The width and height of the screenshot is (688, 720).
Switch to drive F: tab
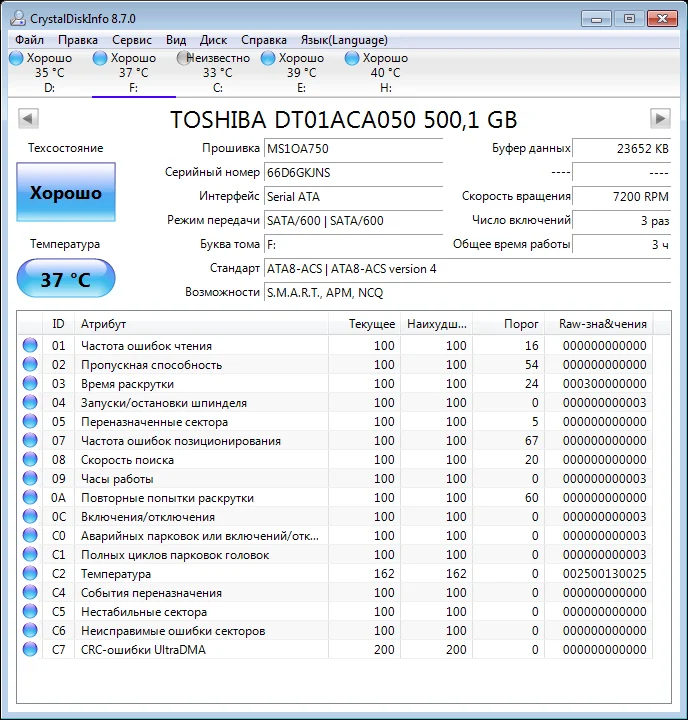133,73
